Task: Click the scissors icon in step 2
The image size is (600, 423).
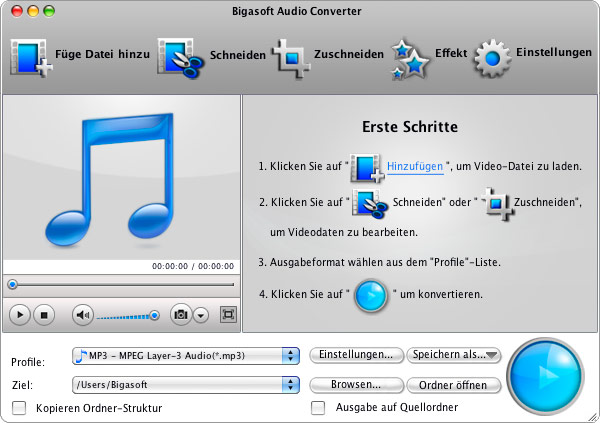Action: [370, 203]
